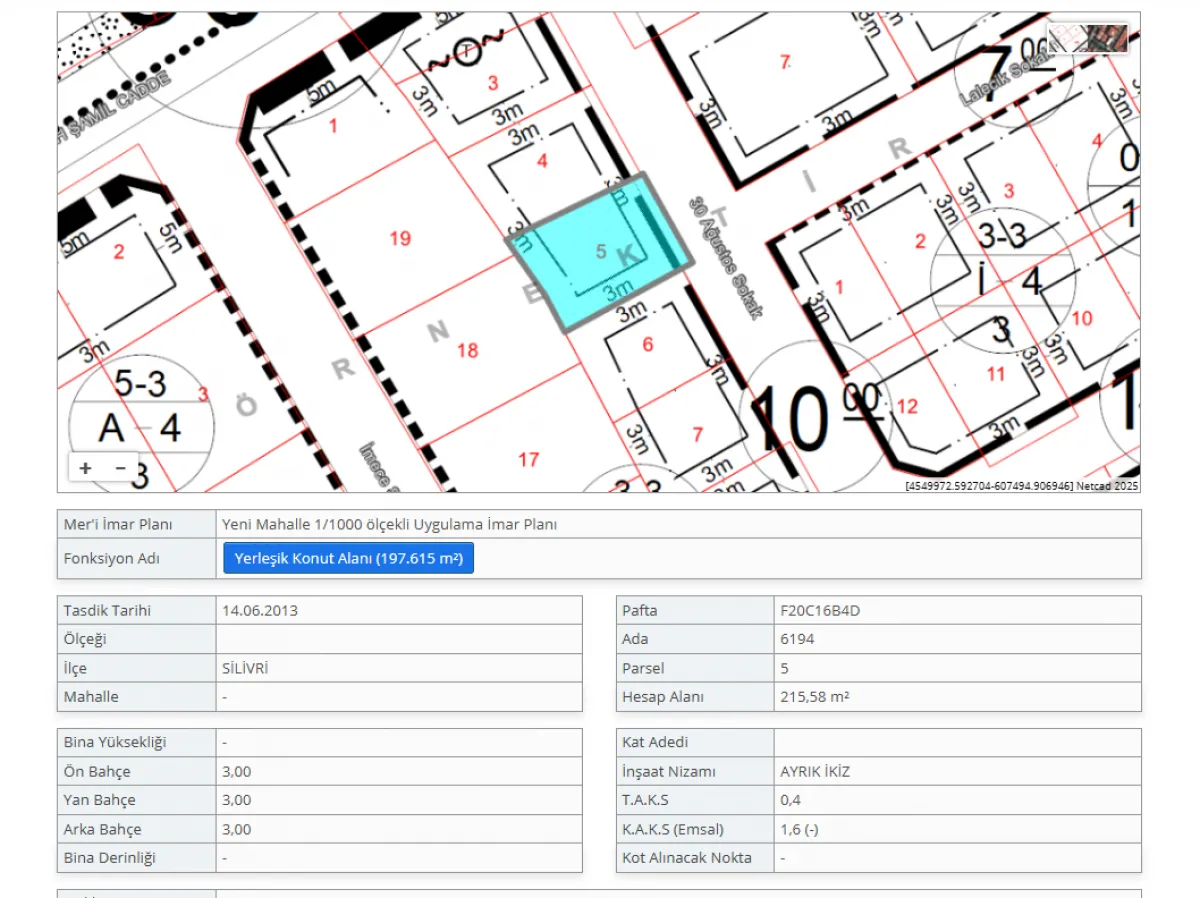
Task: Select the İlçe label cell
Action: click(137, 668)
